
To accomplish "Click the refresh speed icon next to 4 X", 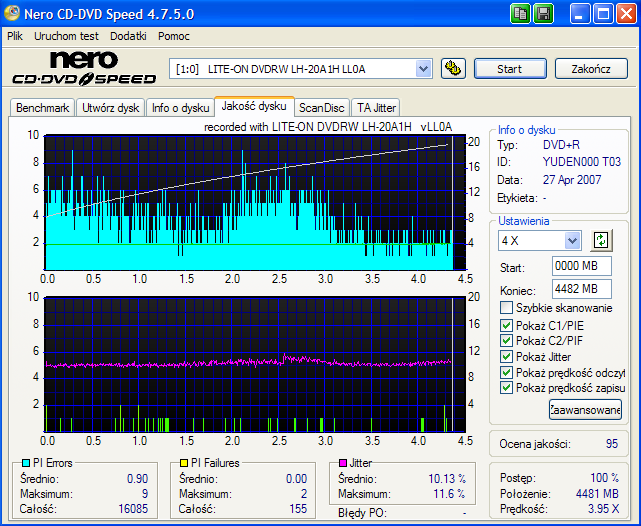I will [601, 240].
